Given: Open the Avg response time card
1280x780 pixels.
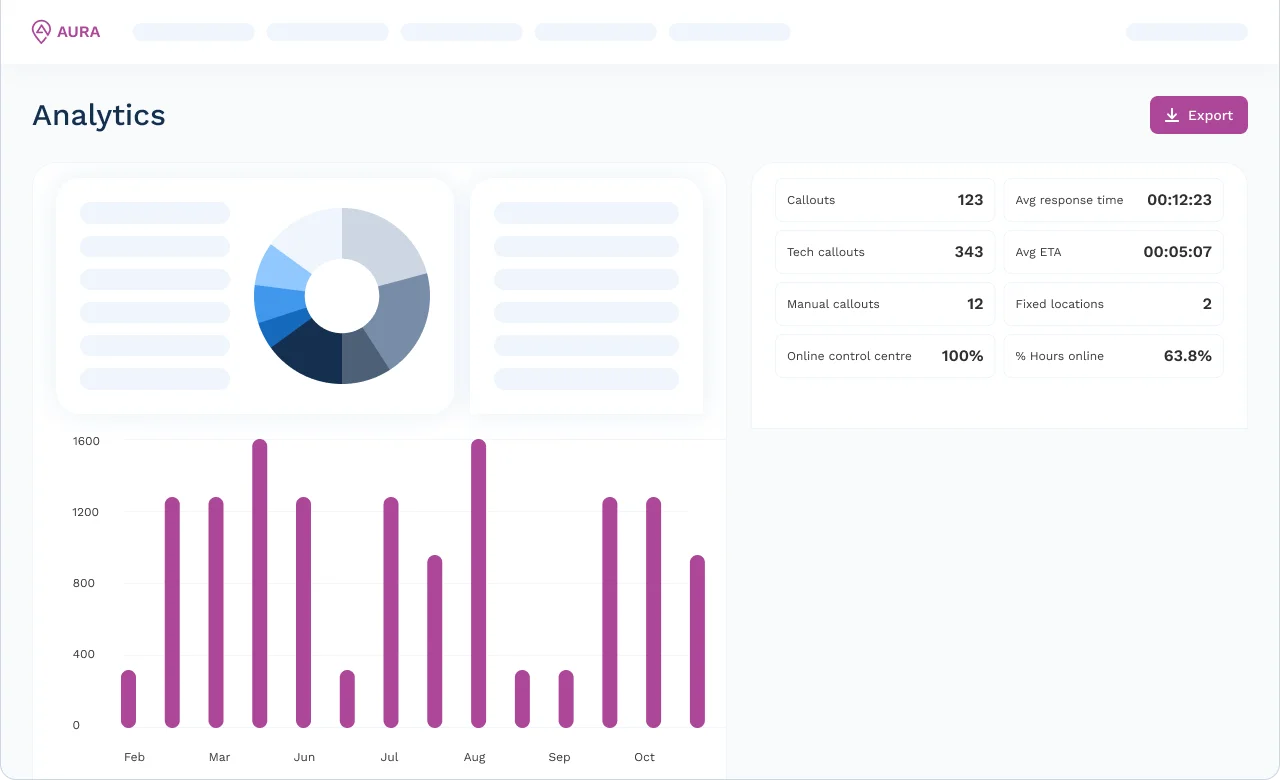Looking at the screenshot, I should [x=1113, y=200].
